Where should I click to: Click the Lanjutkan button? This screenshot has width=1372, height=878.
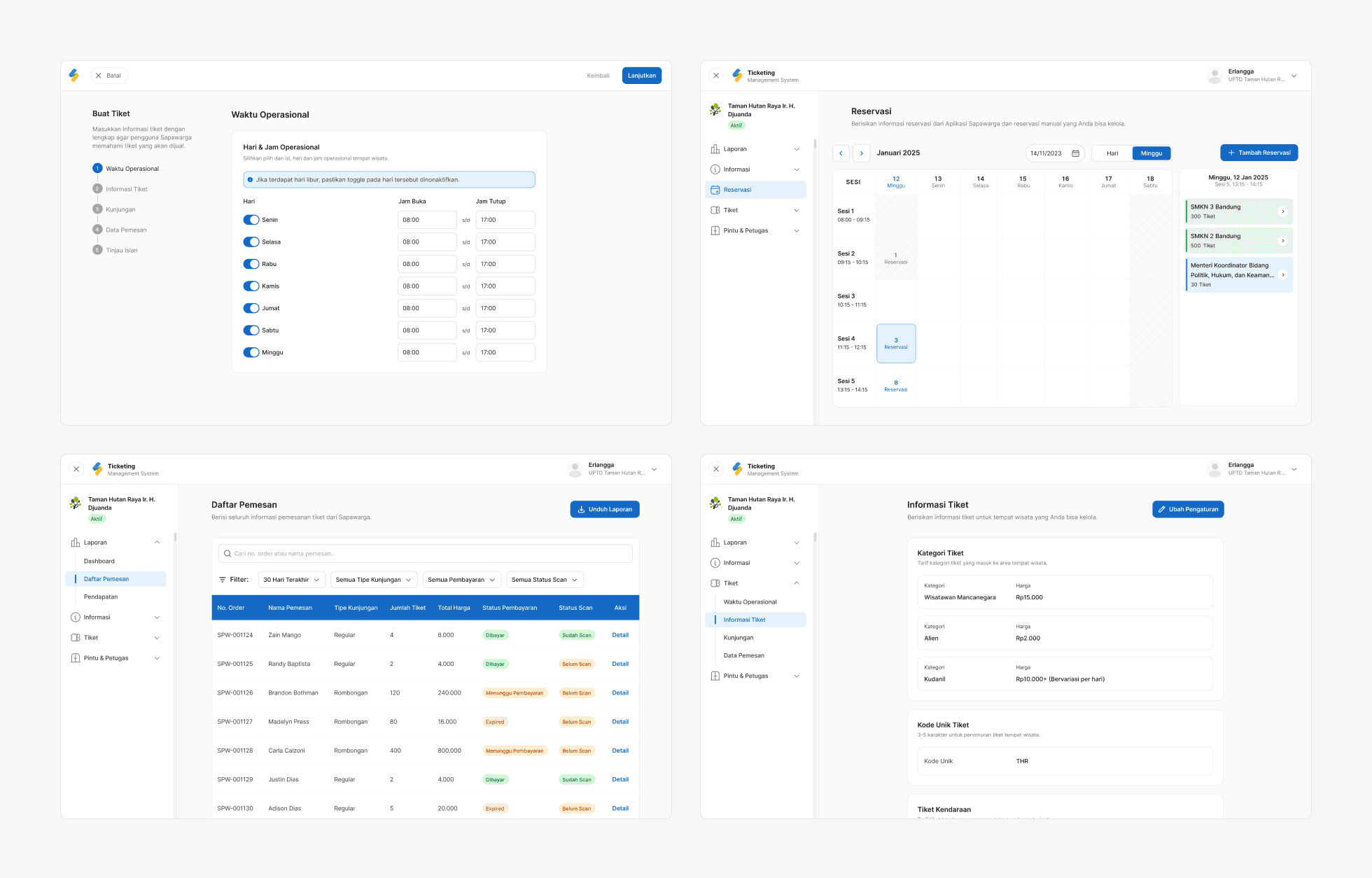point(641,76)
